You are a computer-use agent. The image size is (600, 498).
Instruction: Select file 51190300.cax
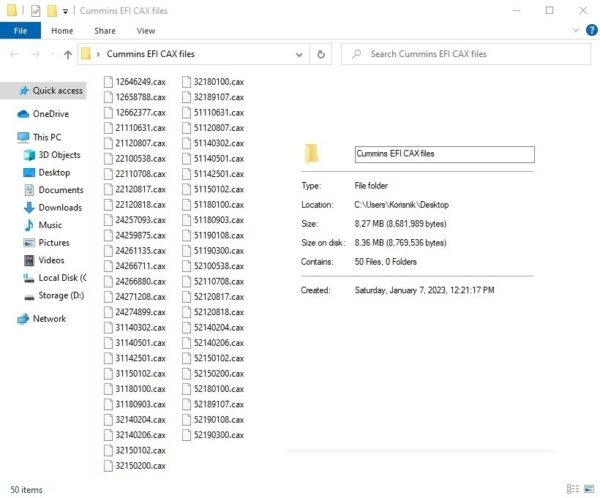(213, 251)
